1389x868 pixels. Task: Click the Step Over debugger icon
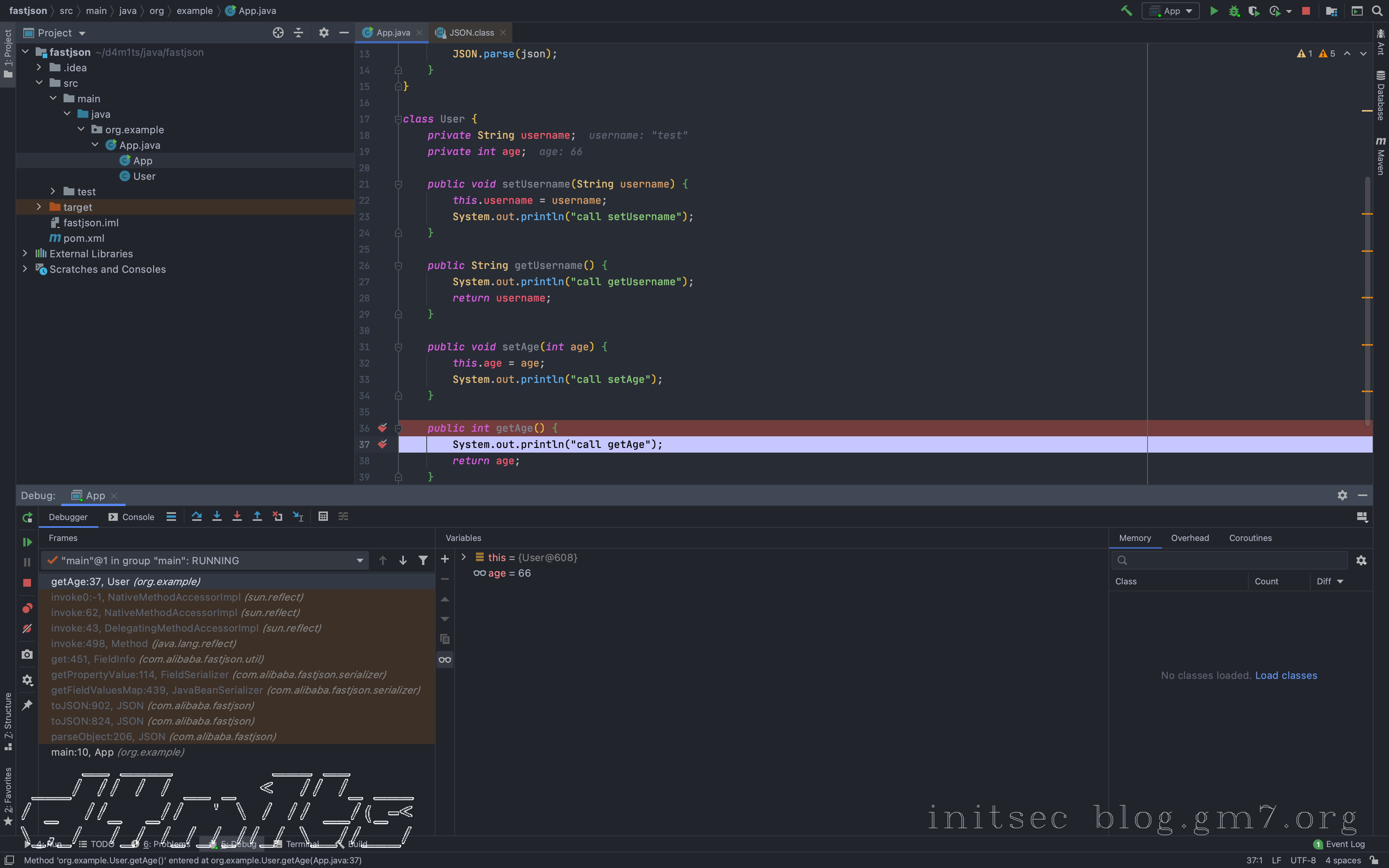pos(196,517)
